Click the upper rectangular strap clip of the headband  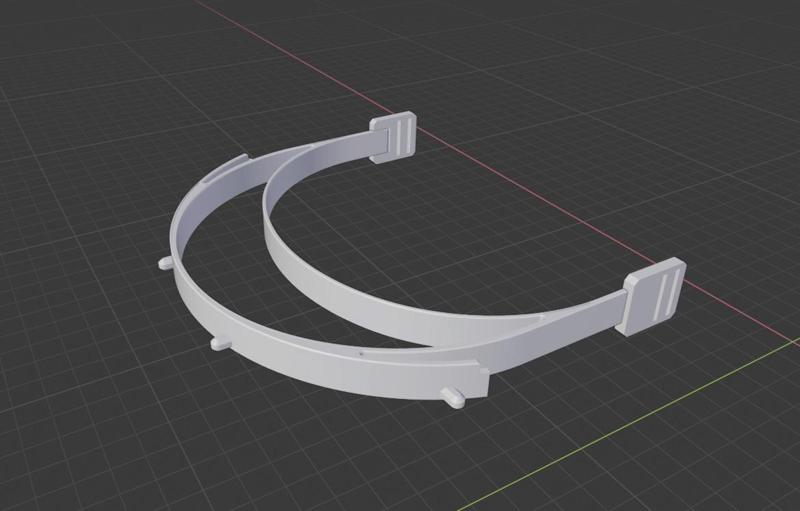[393, 137]
